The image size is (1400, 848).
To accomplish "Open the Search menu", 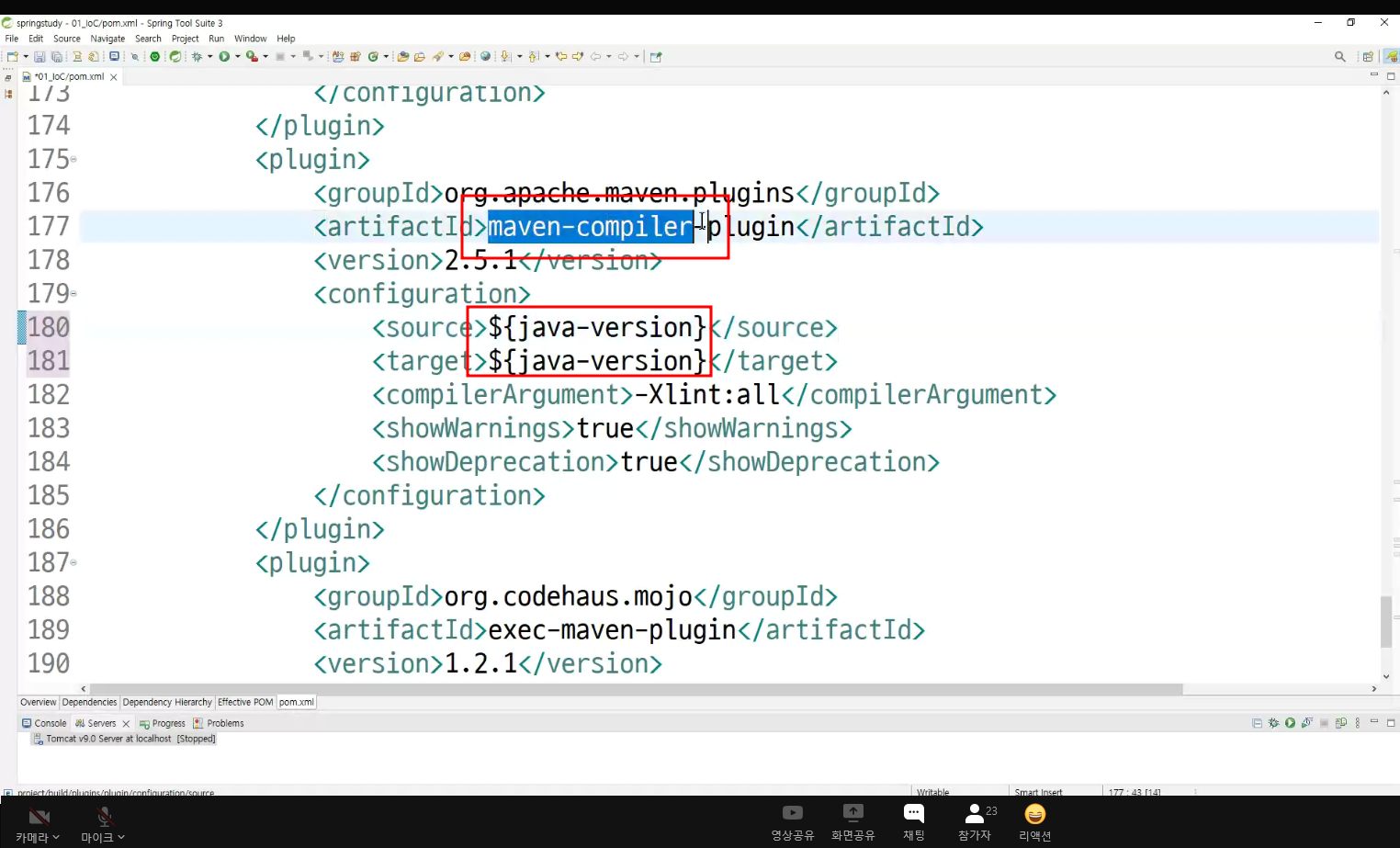I will pyautogui.click(x=148, y=39).
